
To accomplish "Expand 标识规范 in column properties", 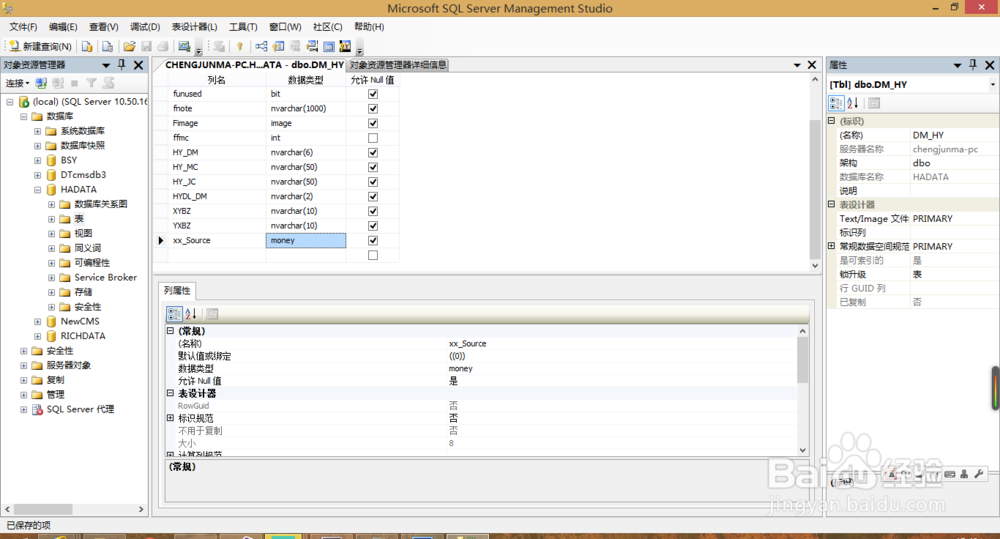I will (x=170, y=418).
